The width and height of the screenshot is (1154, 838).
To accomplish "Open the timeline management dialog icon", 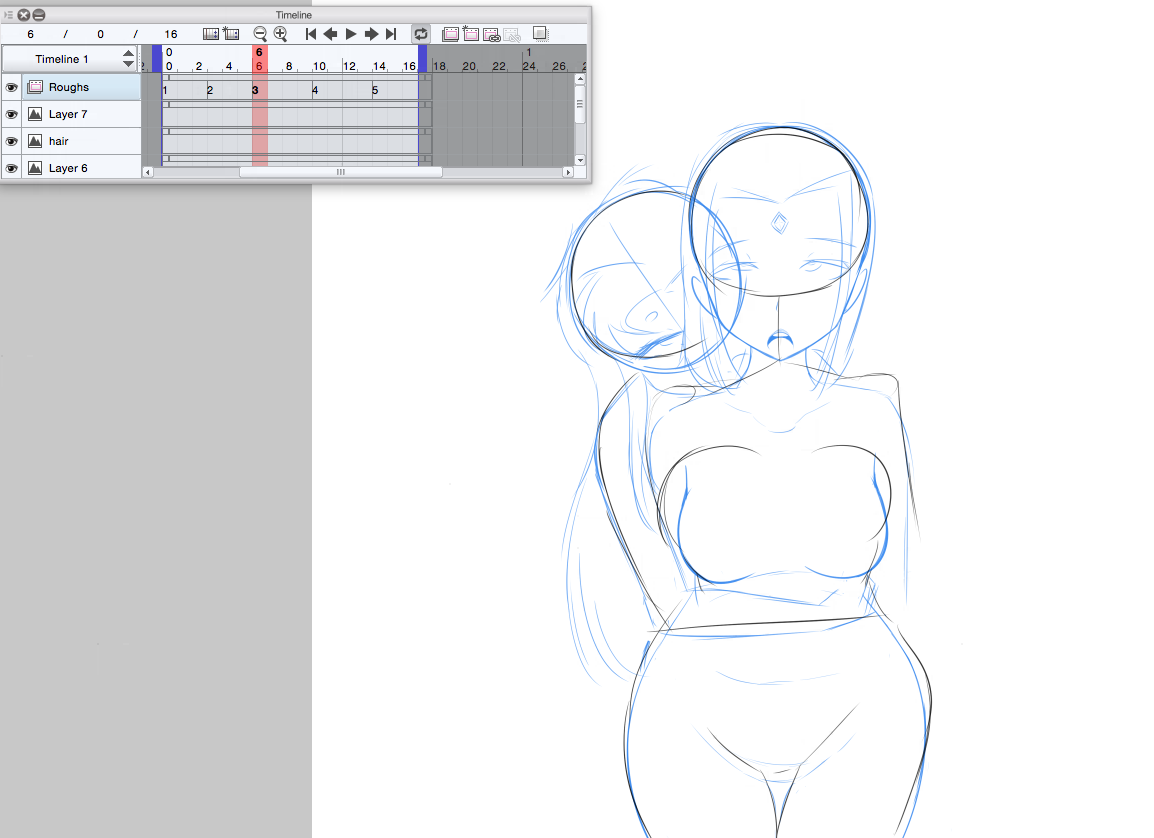I will tap(210, 34).
